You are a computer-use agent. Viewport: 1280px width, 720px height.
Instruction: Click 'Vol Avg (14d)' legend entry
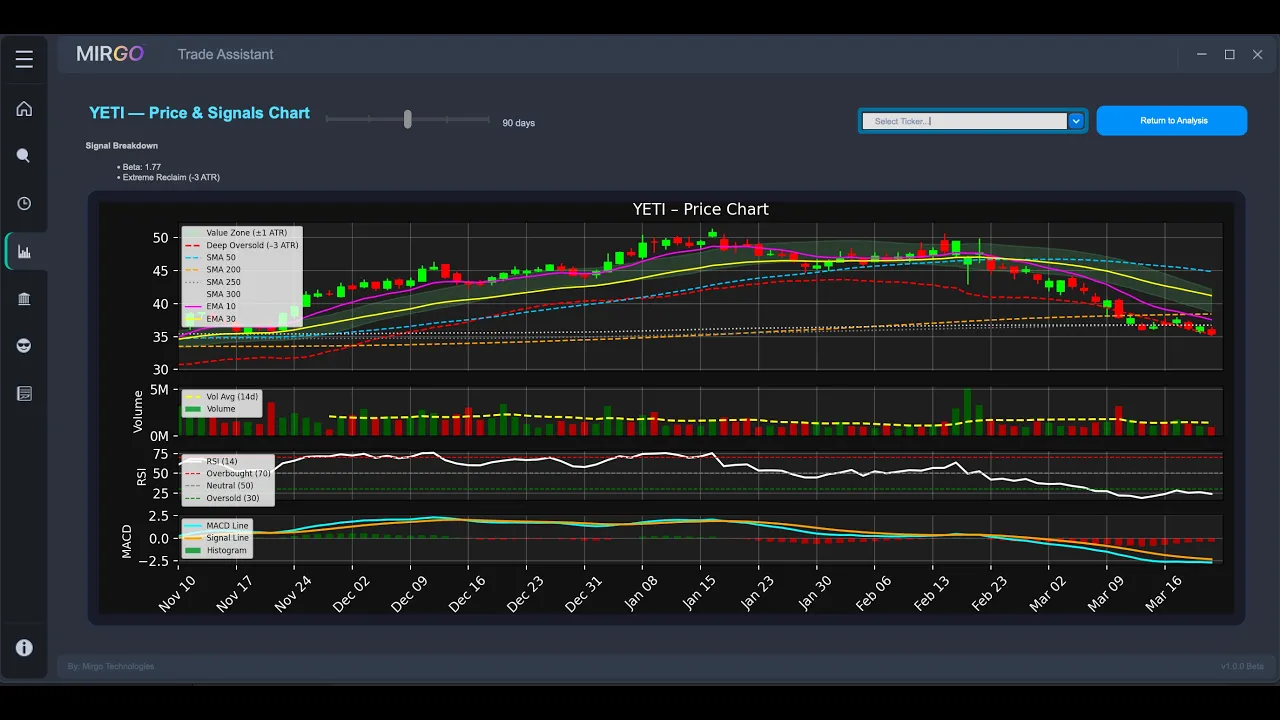point(221,397)
